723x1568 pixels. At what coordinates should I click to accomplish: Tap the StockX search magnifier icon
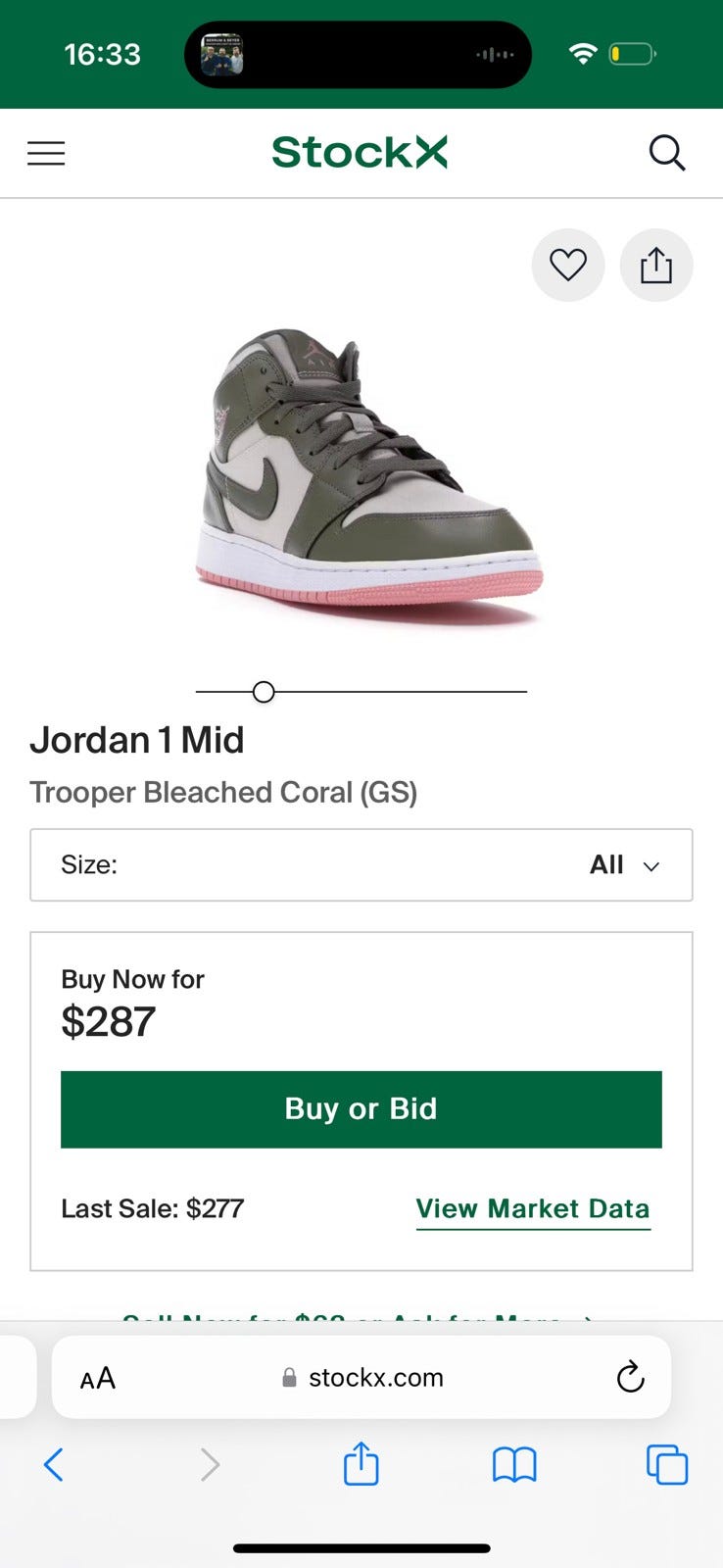tap(667, 153)
